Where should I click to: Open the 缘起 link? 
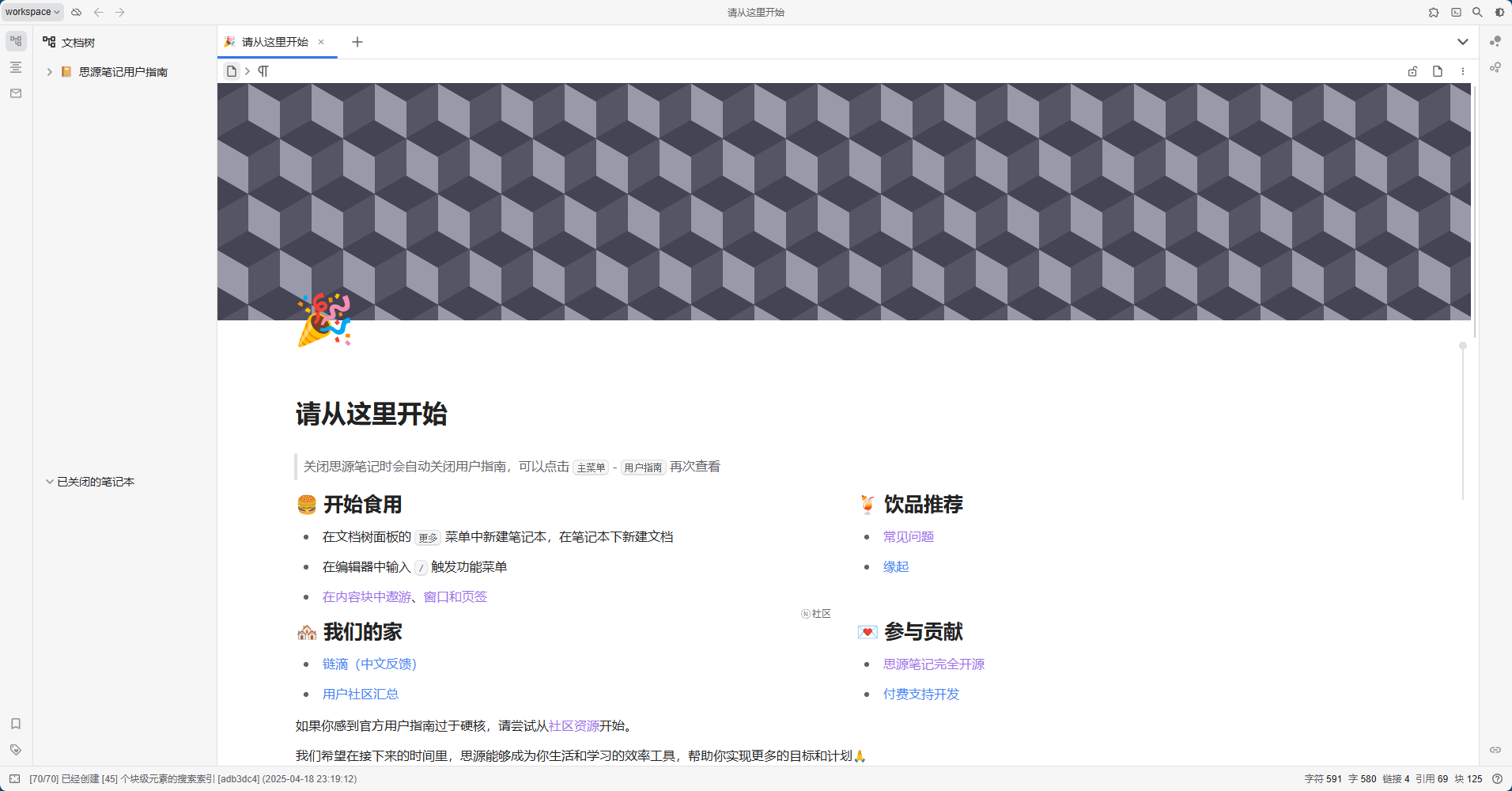point(896,567)
